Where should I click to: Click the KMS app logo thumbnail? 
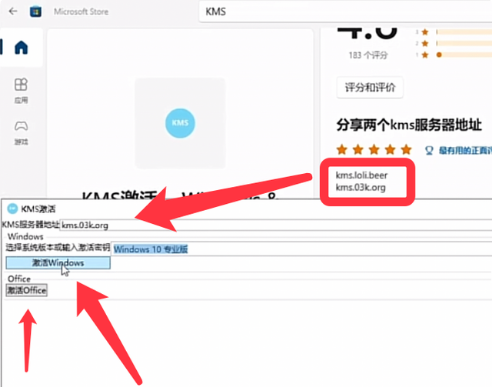point(180,123)
